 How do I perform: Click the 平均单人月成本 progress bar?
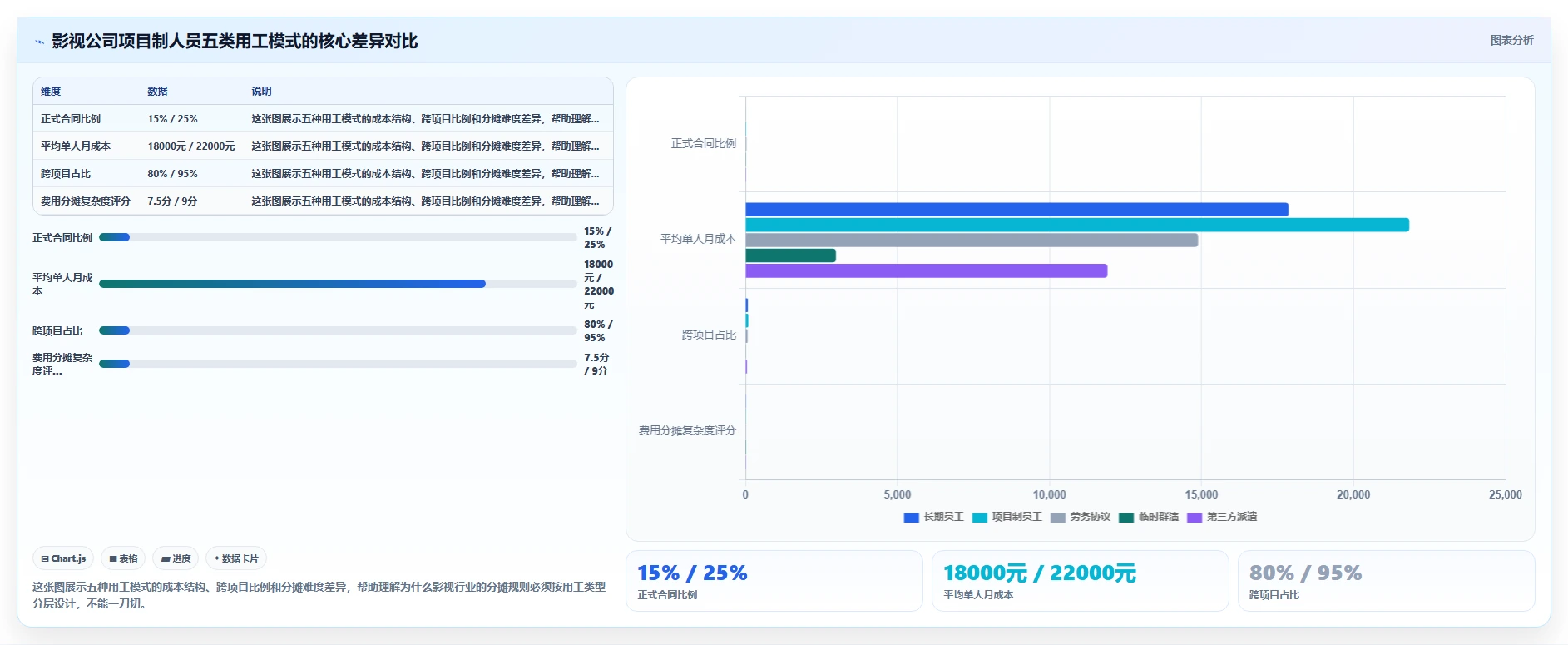pos(338,284)
